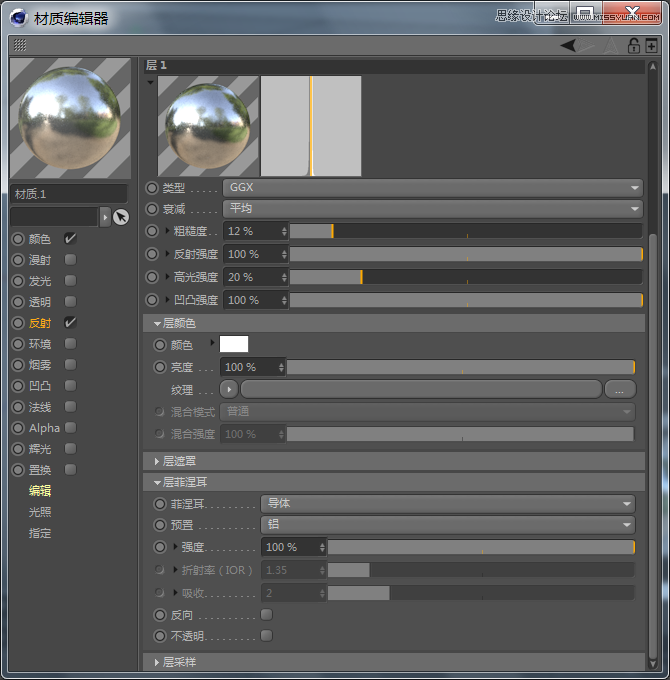Click the ... browse button for texture
The image size is (670, 680).
[x=619, y=389]
